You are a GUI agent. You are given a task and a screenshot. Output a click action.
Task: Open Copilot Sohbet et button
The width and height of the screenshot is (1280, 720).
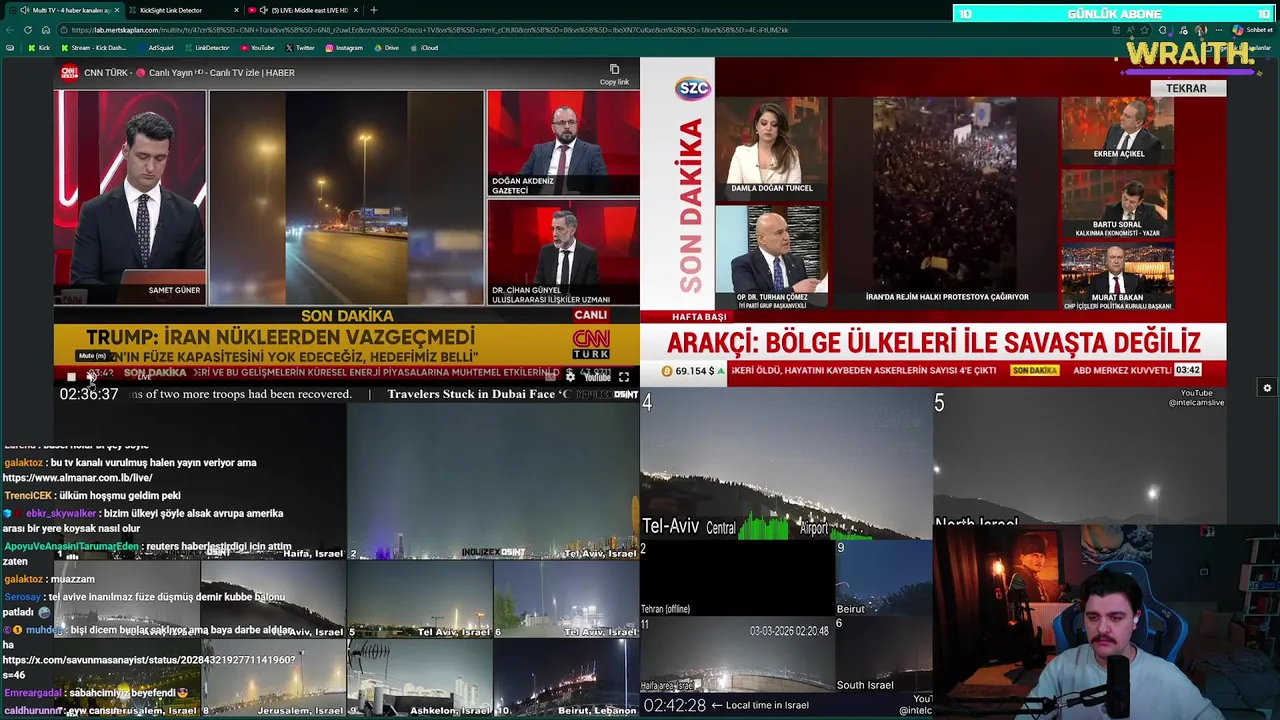click(x=1251, y=30)
